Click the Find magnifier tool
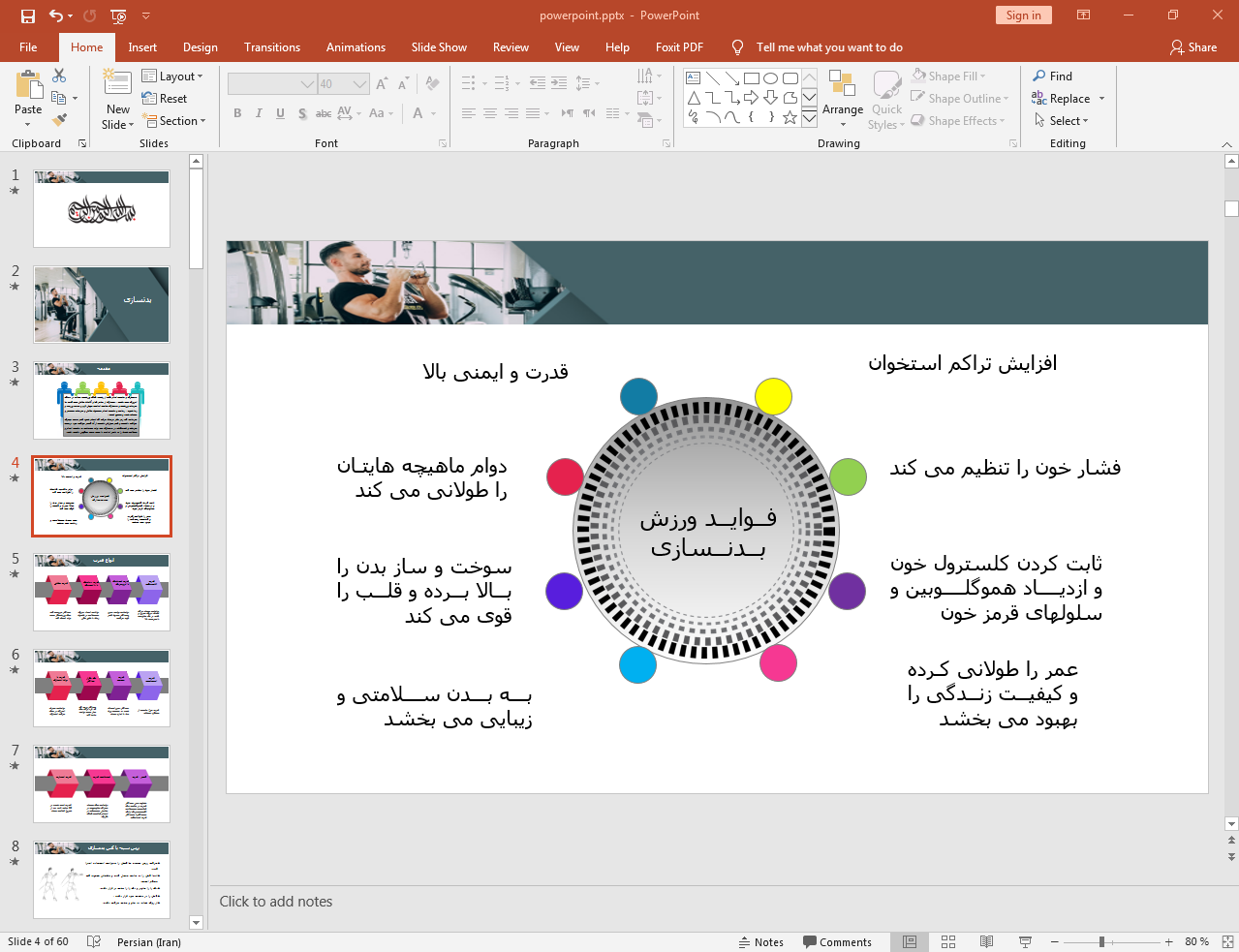Image resolution: width=1239 pixels, height=952 pixels. coord(1052,77)
